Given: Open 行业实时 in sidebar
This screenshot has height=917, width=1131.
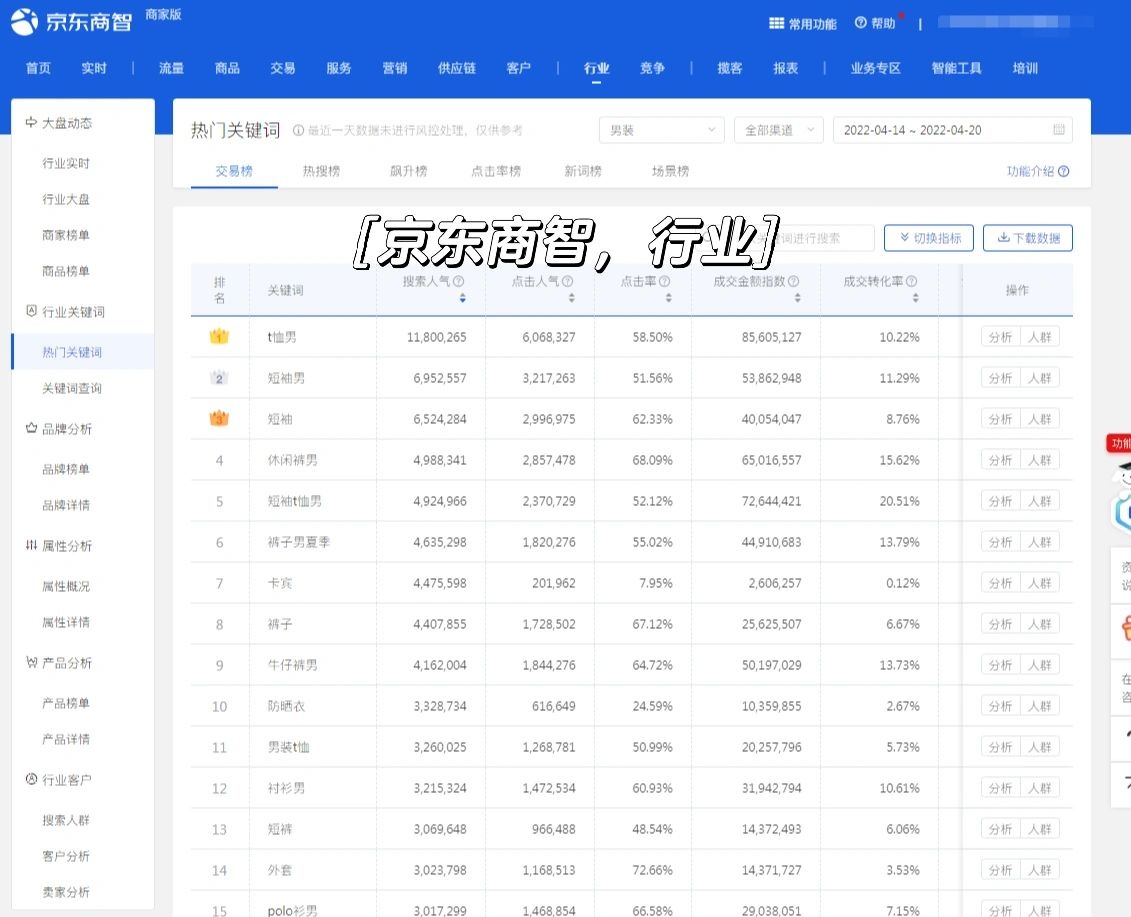Looking at the screenshot, I should point(66,163).
